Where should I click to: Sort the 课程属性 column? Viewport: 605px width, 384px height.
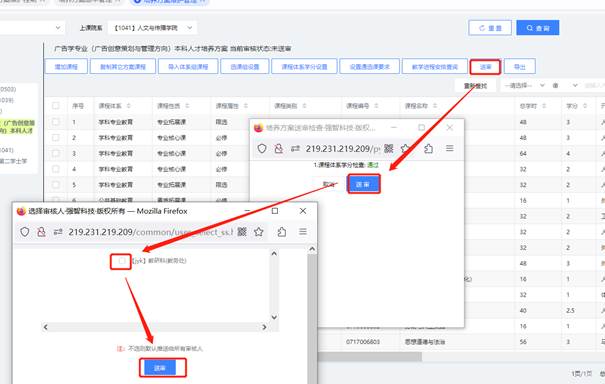[246, 106]
